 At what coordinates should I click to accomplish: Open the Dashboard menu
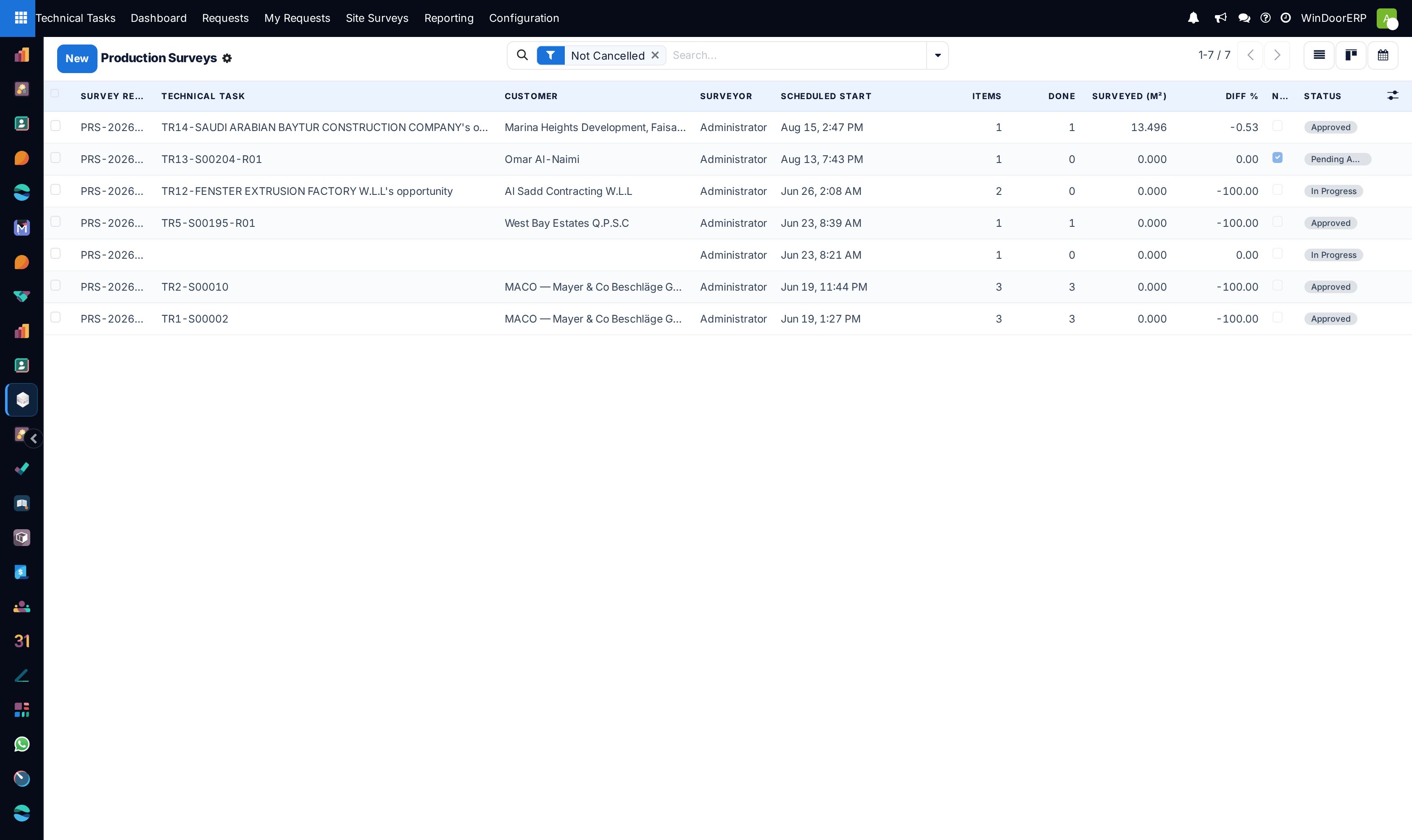(158, 18)
